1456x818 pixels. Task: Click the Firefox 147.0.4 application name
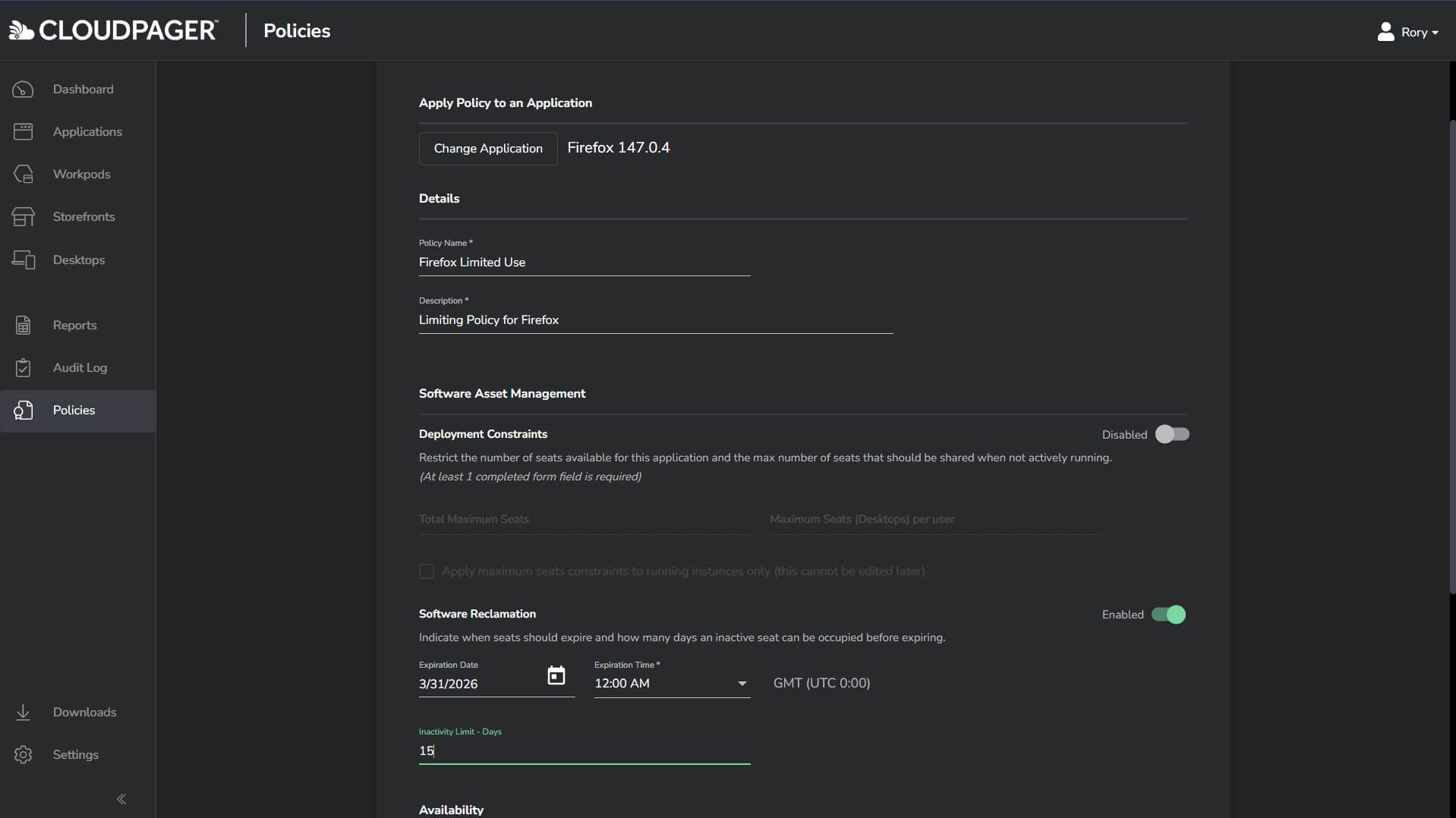(619, 148)
